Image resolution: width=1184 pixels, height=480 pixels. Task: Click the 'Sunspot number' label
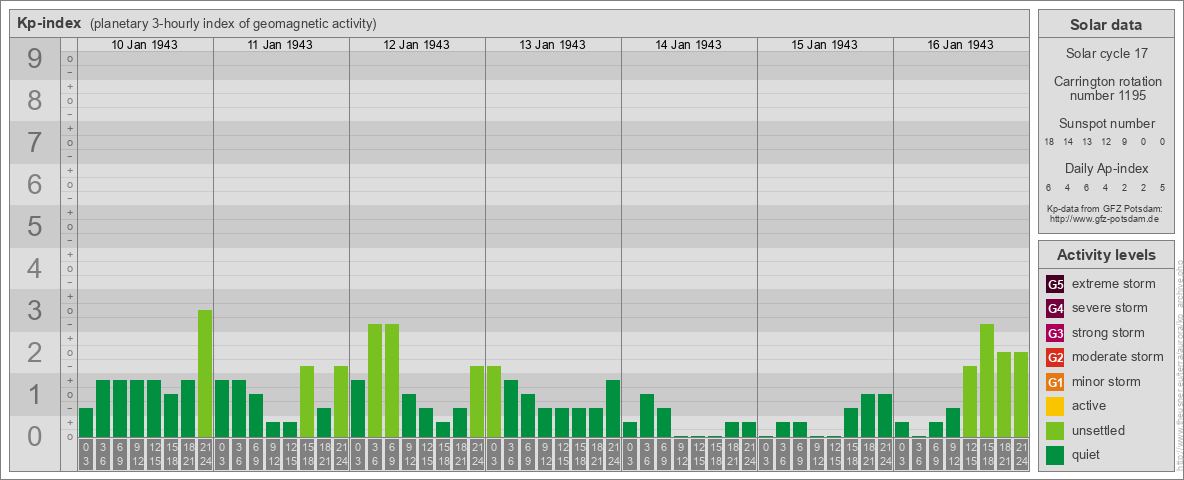coord(1106,123)
